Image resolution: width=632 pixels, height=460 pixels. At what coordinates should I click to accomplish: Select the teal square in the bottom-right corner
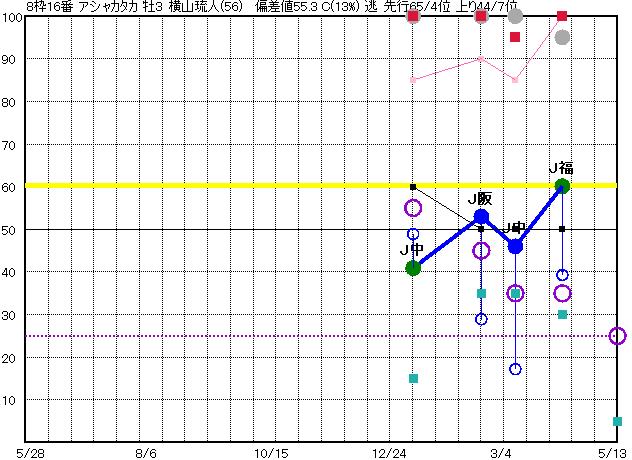point(617,422)
